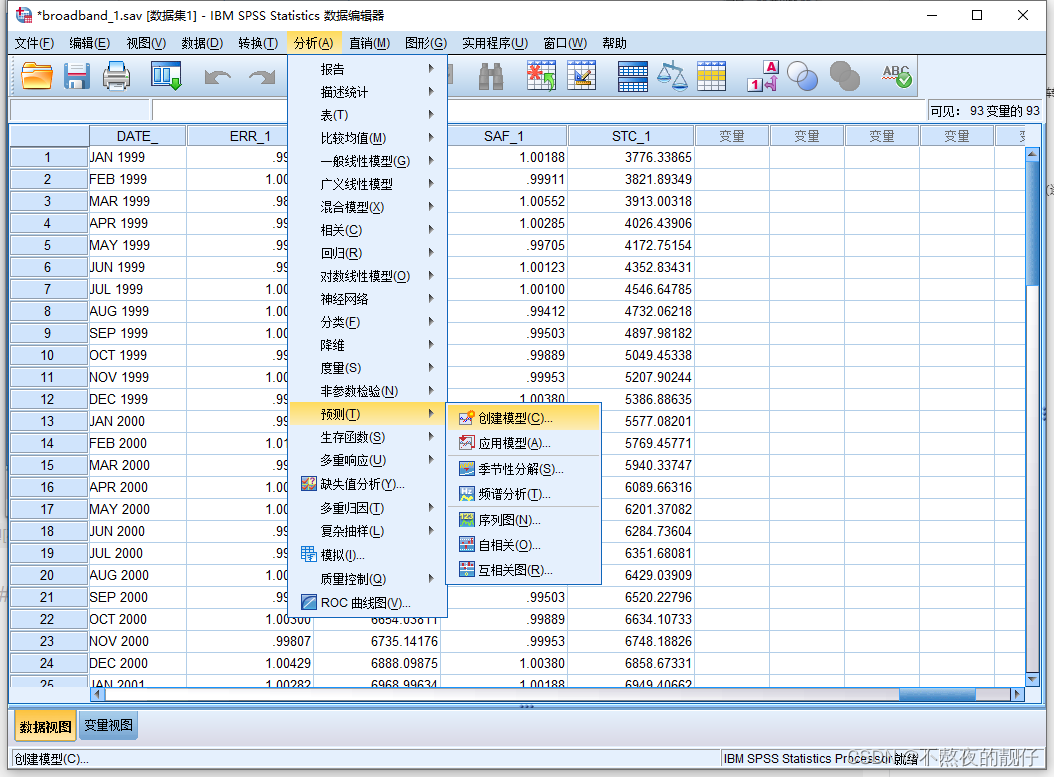Viewport: 1054px width, 777px height.
Task: Click the MAR 1999 date cell
Action: 137,202
